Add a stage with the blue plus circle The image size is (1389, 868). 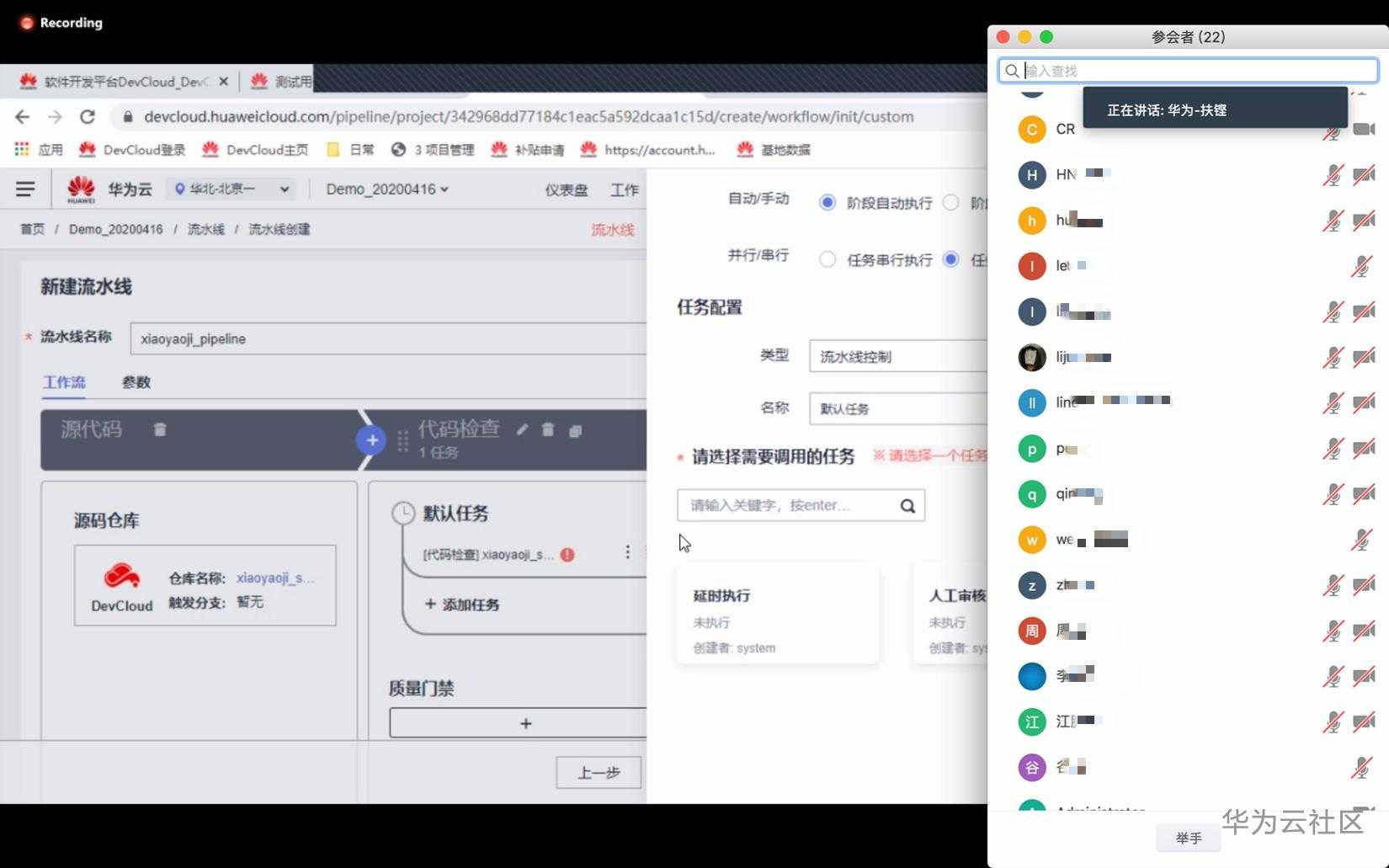coord(372,440)
